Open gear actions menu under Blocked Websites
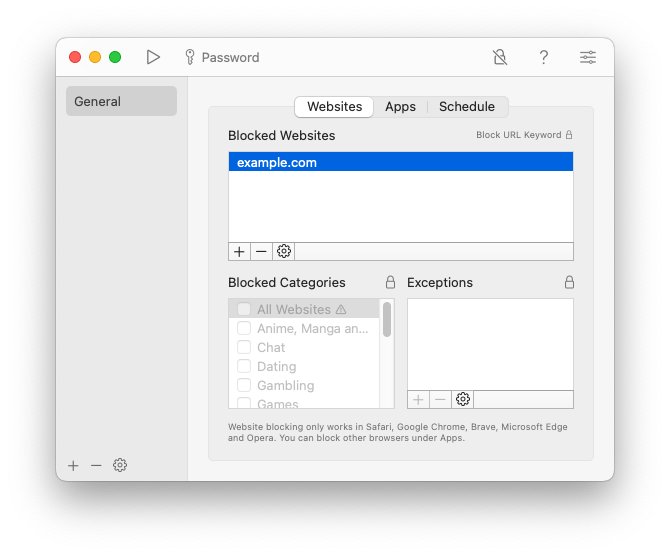This screenshot has height=555, width=670. [284, 251]
